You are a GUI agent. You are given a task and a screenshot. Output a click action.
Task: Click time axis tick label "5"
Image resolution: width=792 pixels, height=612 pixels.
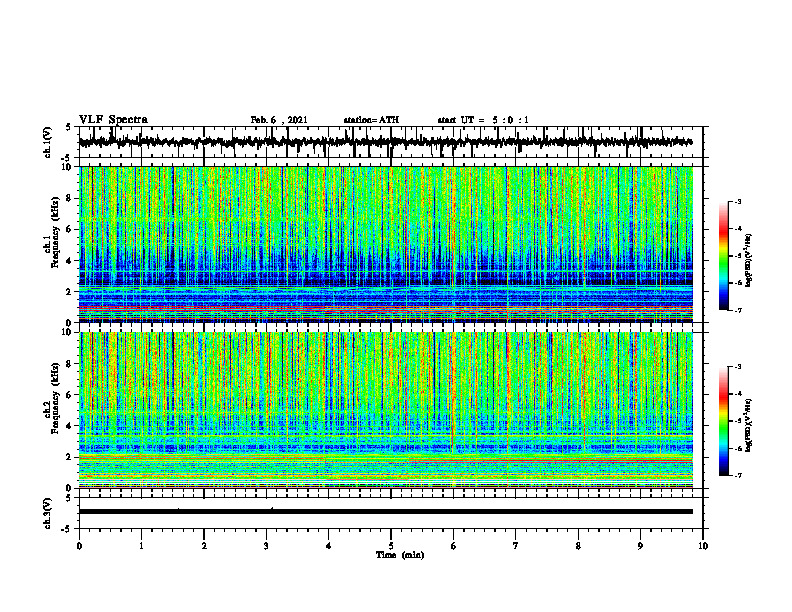[391, 546]
